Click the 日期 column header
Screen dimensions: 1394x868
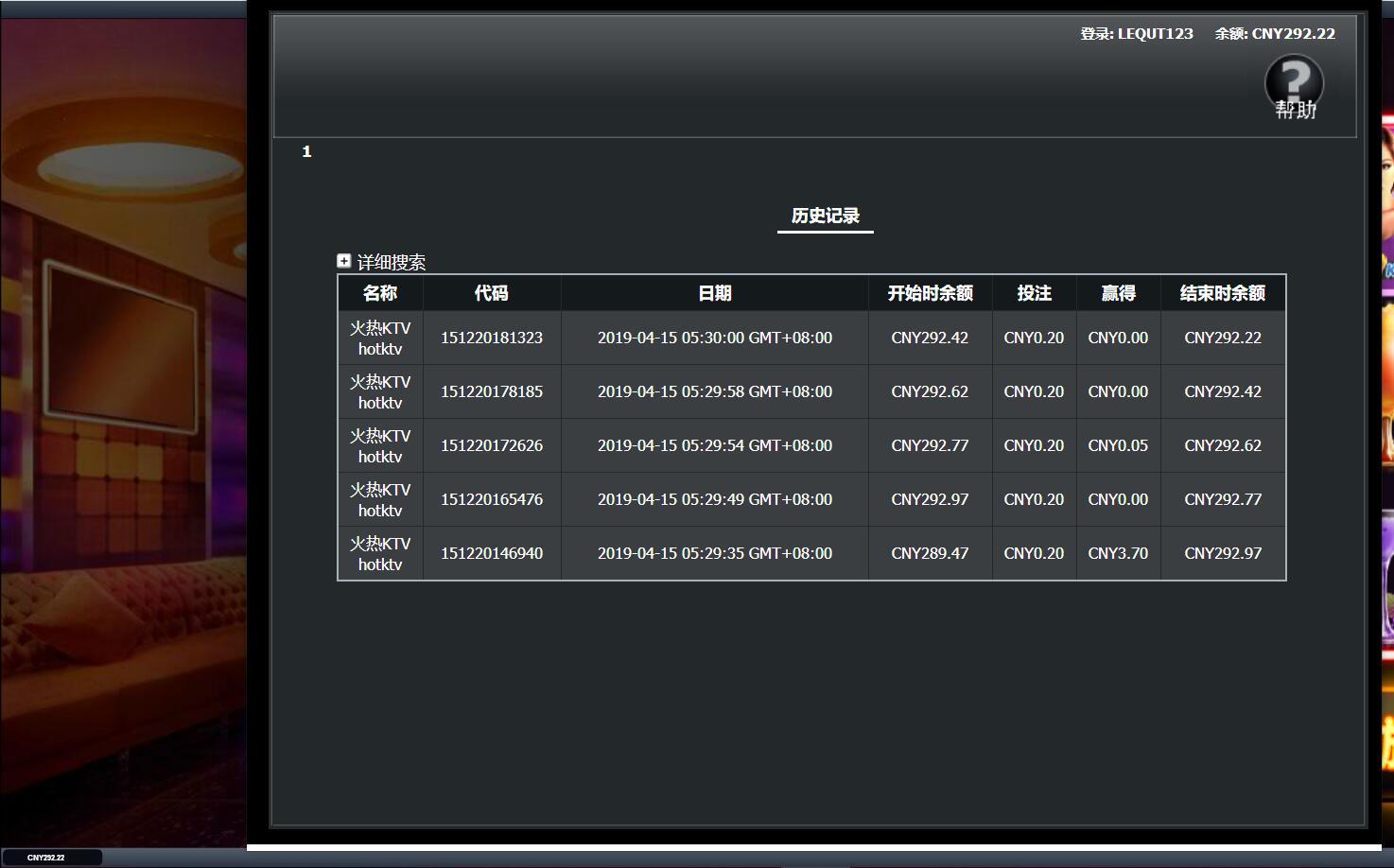click(x=715, y=293)
